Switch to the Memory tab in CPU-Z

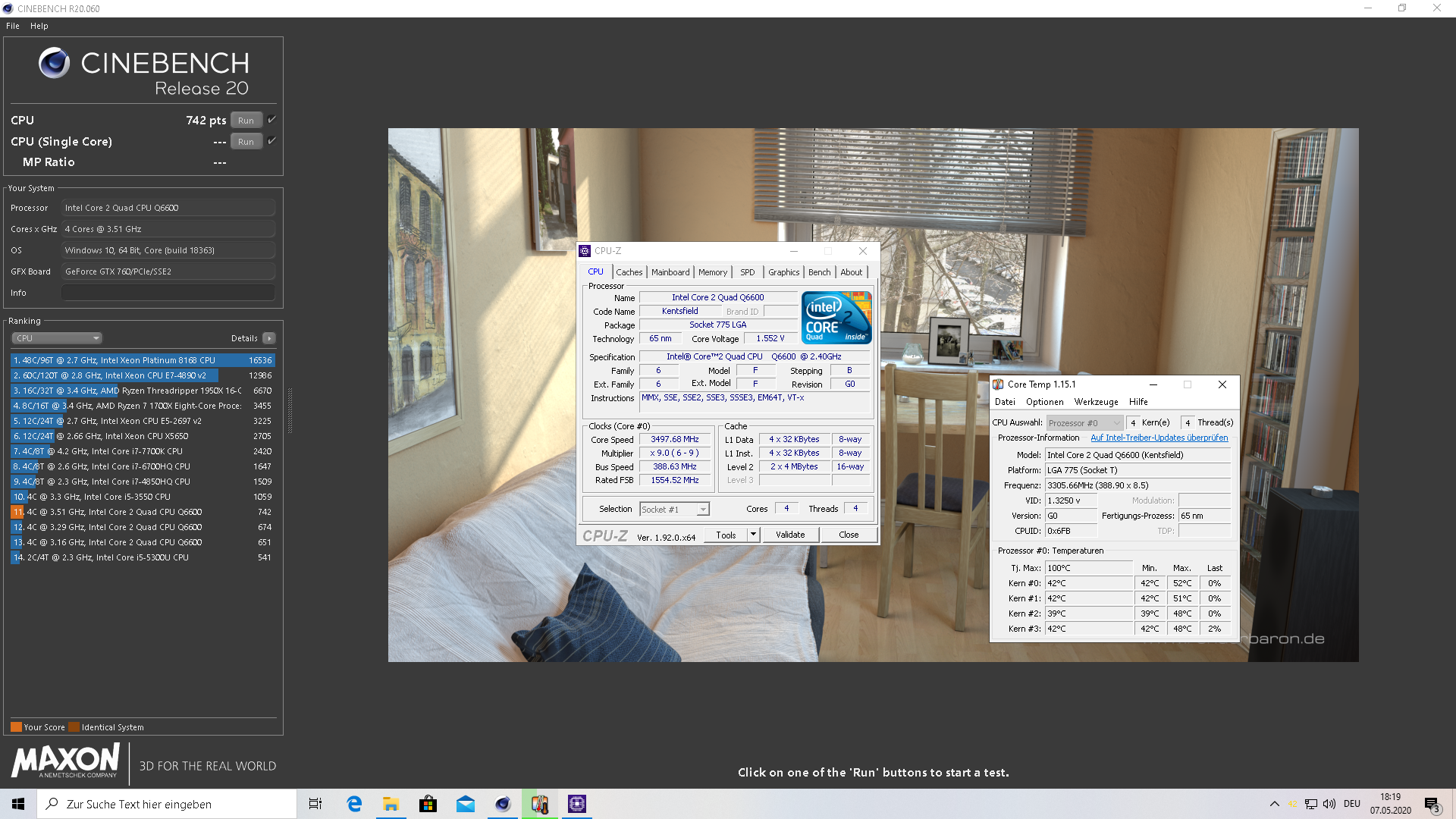[713, 272]
